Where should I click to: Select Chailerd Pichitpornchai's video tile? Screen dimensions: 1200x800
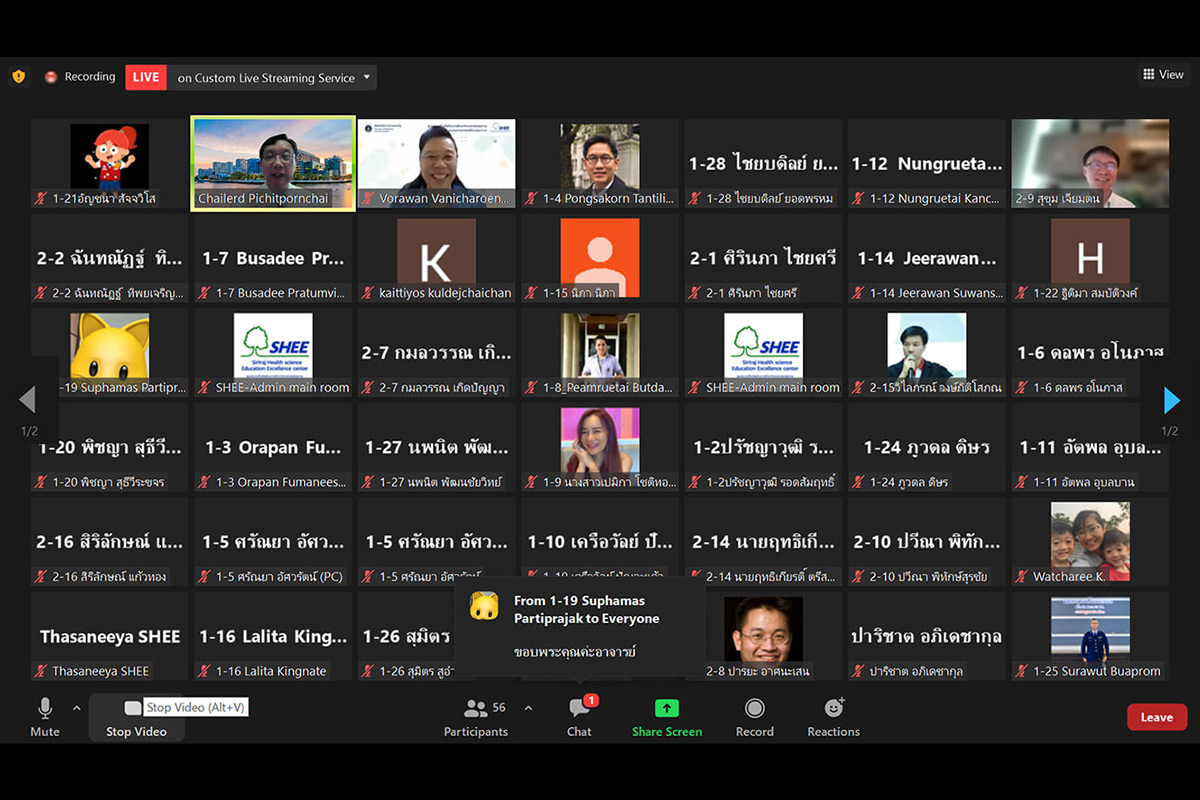coord(273,163)
